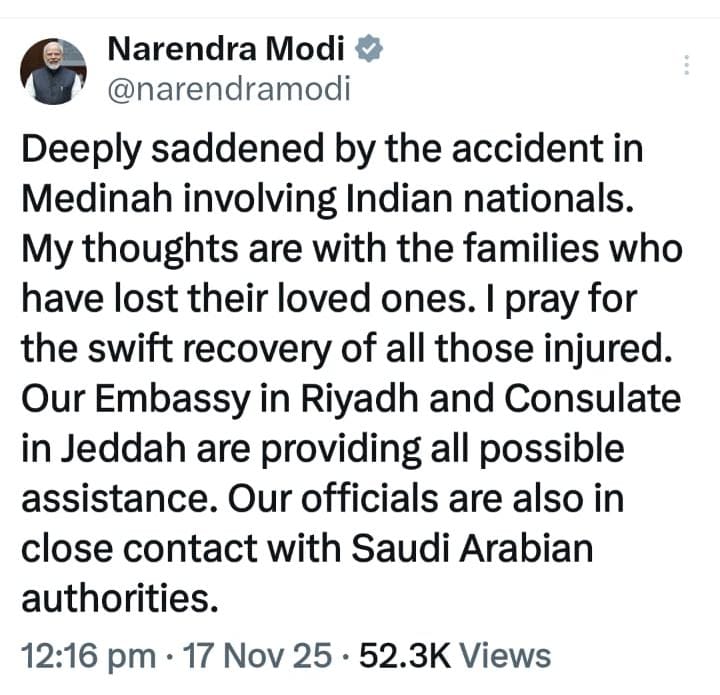Open the three-dot more options menu
720x695 pixels.
coord(685,66)
